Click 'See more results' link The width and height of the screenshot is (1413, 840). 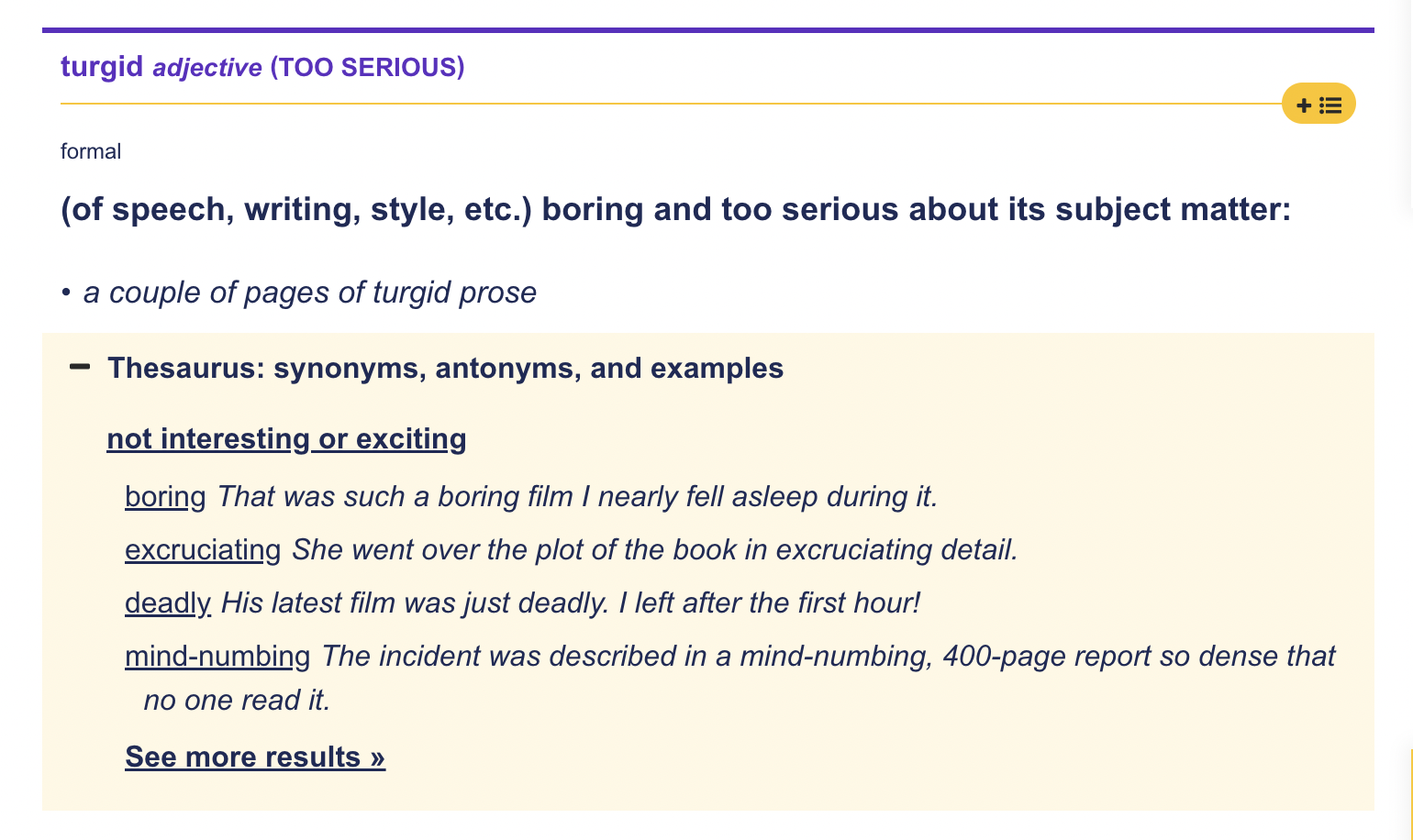(255, 757)
